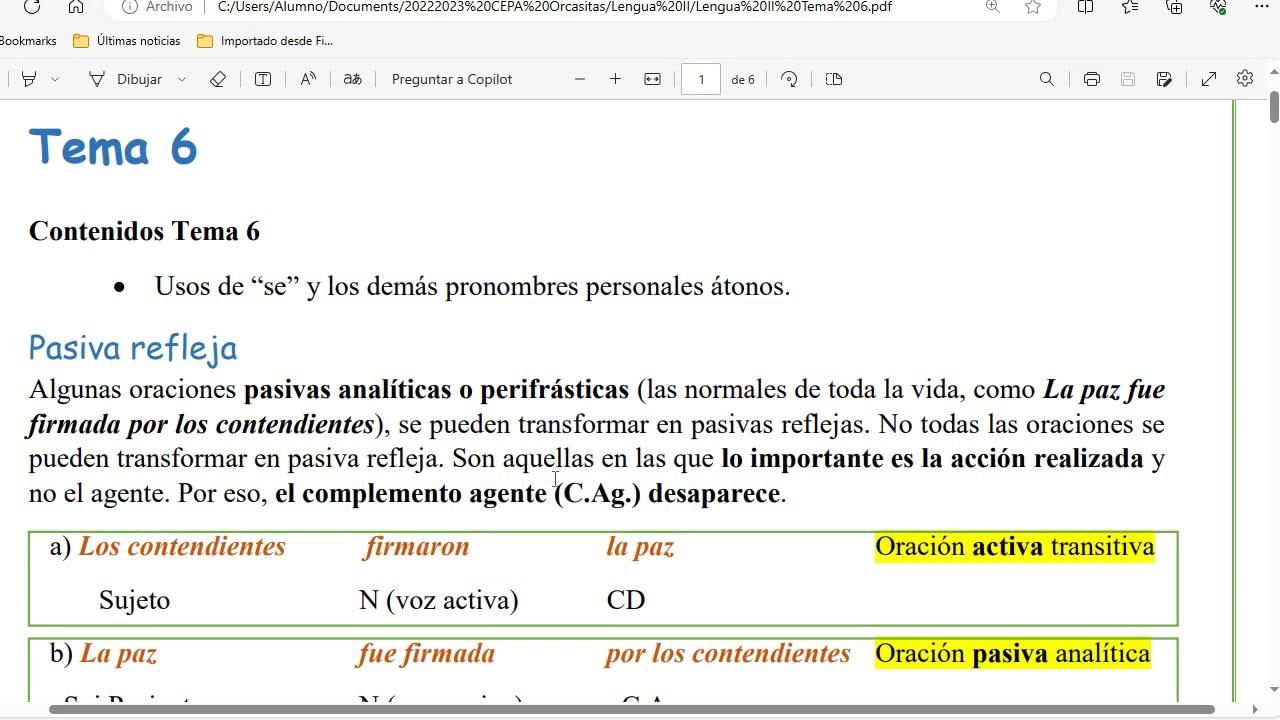Add a text box to the PDF
Screen dimensions: 1280x720
(263, 79)
